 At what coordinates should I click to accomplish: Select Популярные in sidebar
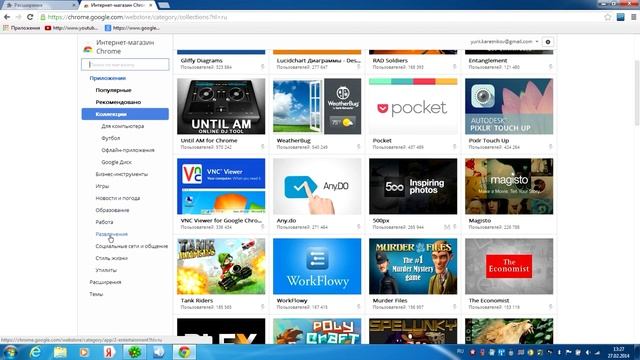[113, 90]
